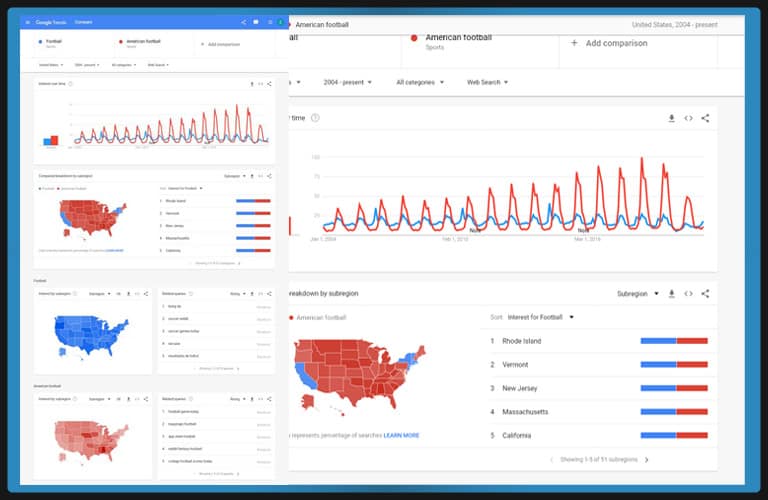Open Google apps grid in header
This screenshot has width=768, height=500.
tap(269, 22)
